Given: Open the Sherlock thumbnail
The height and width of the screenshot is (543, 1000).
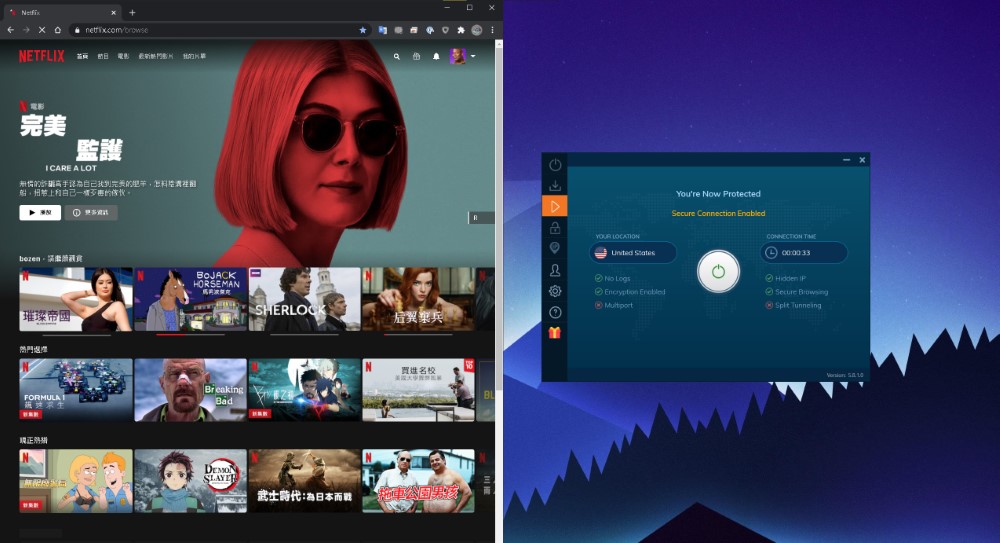Looking at the screenshot, I should [x=304, y=299].
